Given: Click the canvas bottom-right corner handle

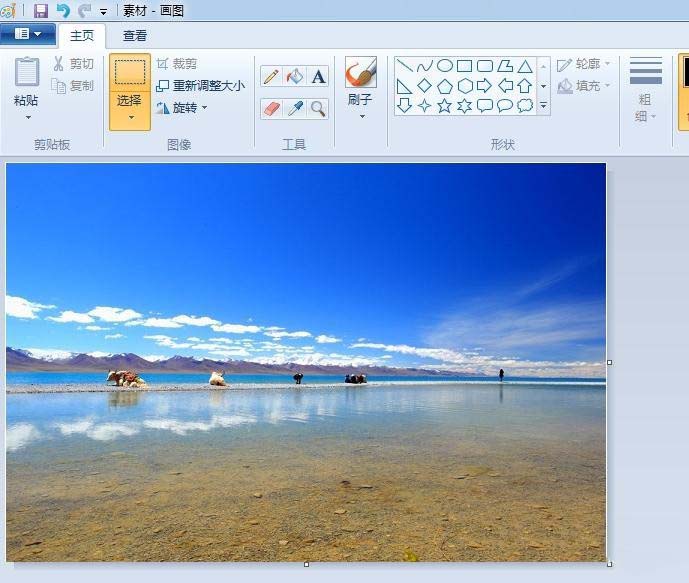Looking at the screenshot, I should click(609, 565).
